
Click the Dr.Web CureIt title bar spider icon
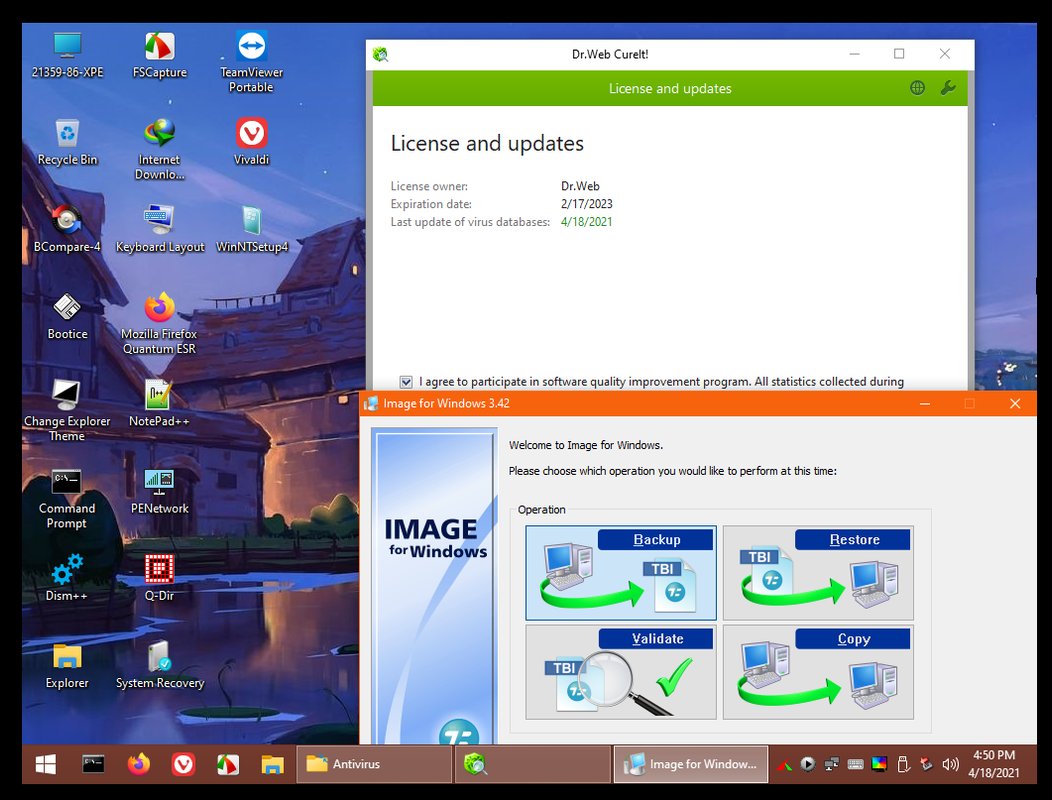380,54
